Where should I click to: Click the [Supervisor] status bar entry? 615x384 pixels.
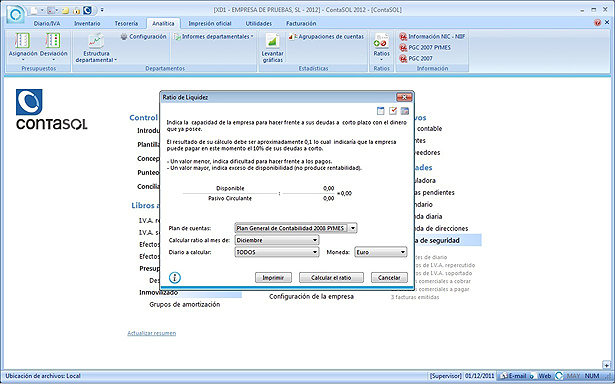(x=446, y=376)
